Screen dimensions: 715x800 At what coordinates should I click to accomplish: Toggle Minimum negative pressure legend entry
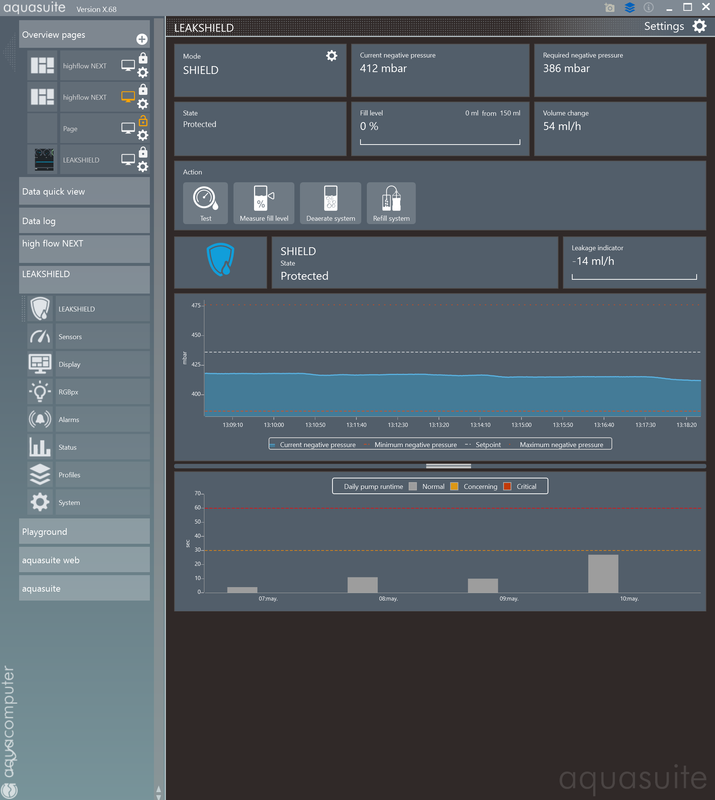point(411,445)
